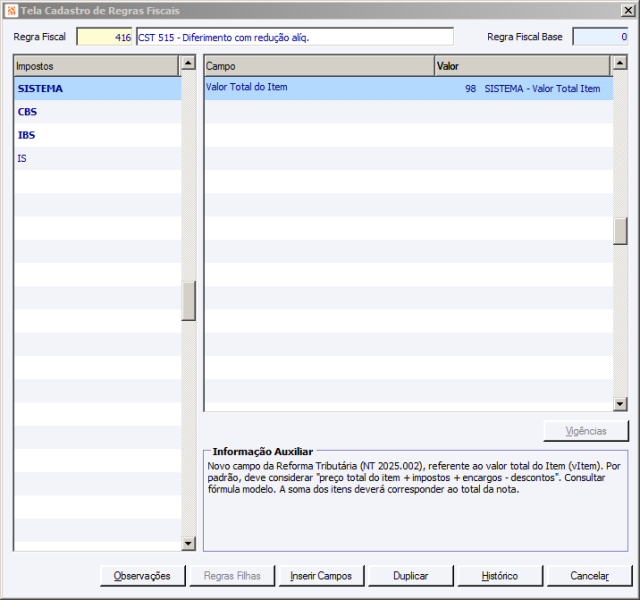
Task: Click the value code 98 cell
Action: click(470, 89)
